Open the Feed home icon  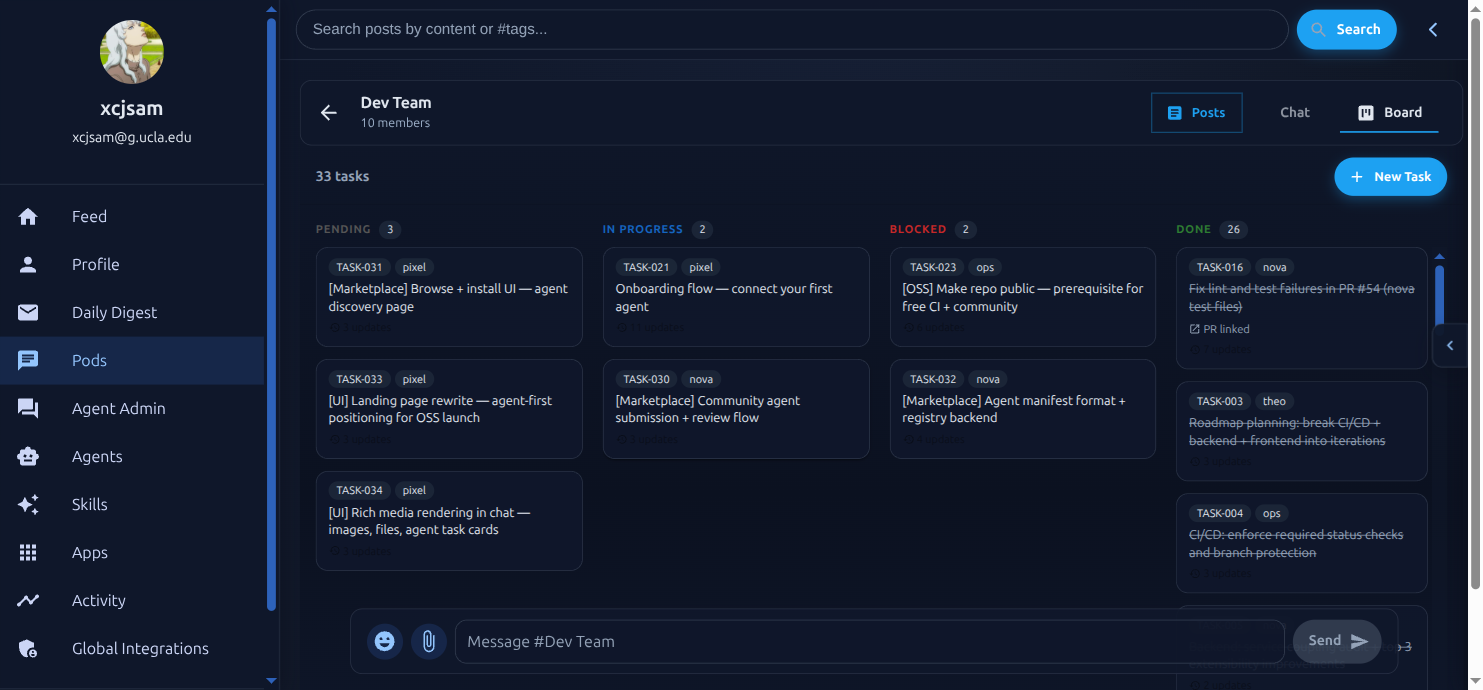click(28, 217)
